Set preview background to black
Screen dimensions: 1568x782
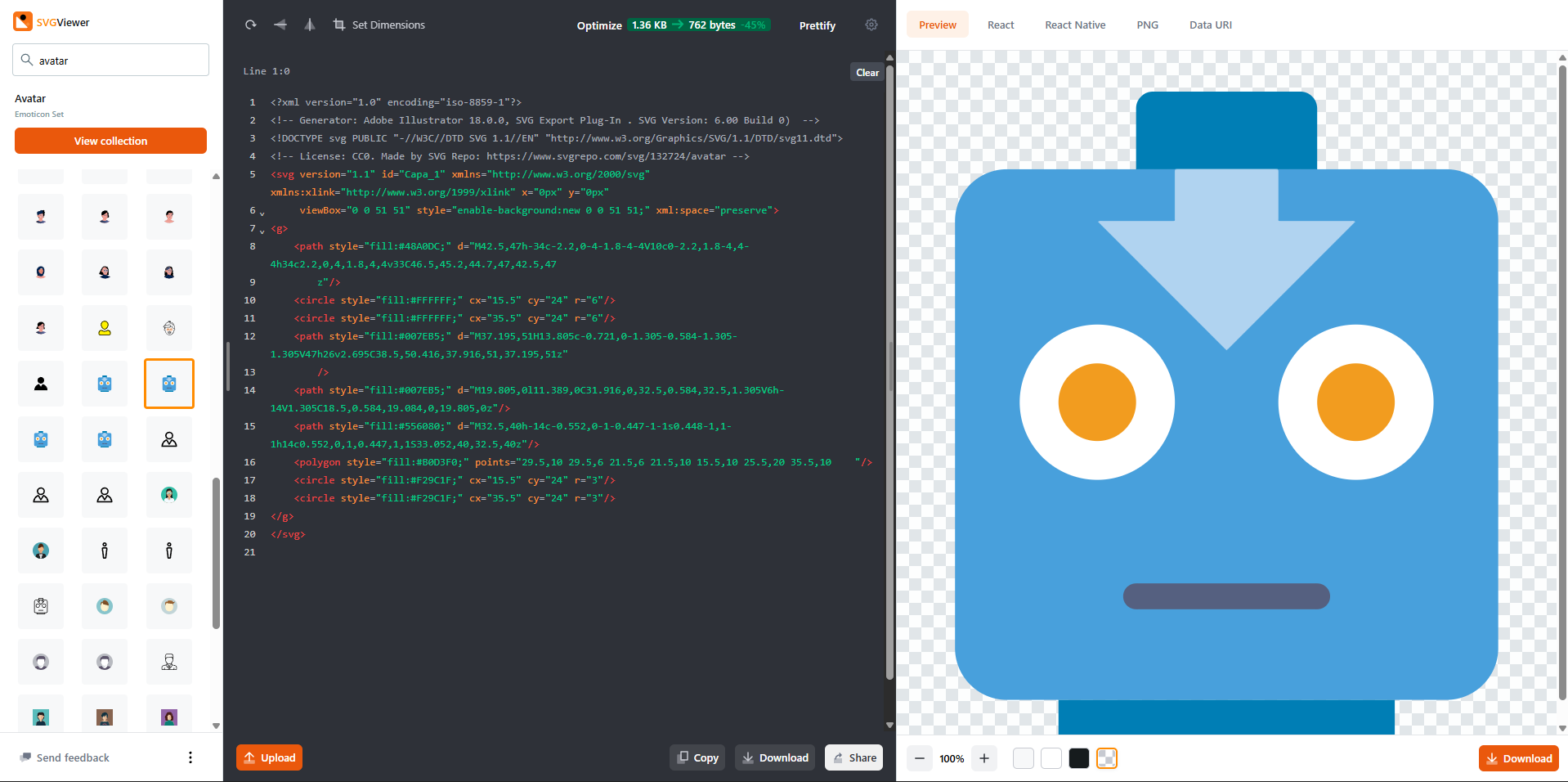coord(1079,758)
